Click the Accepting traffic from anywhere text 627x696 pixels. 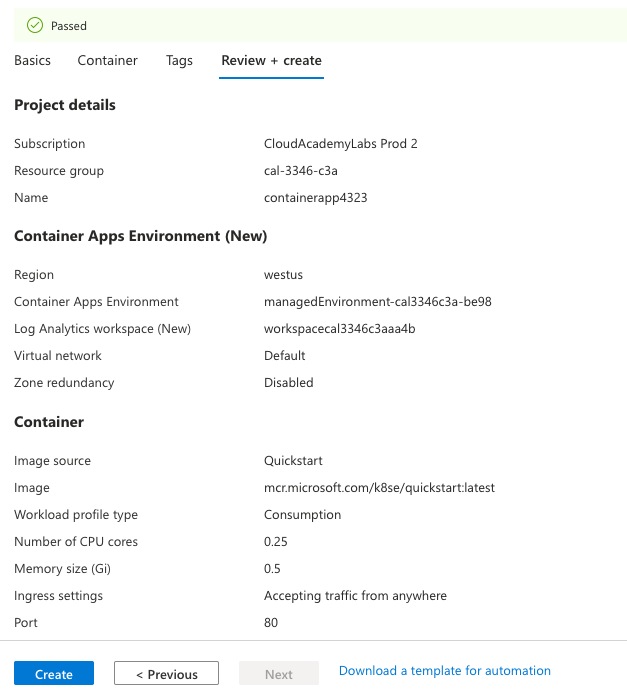[355, 596]
